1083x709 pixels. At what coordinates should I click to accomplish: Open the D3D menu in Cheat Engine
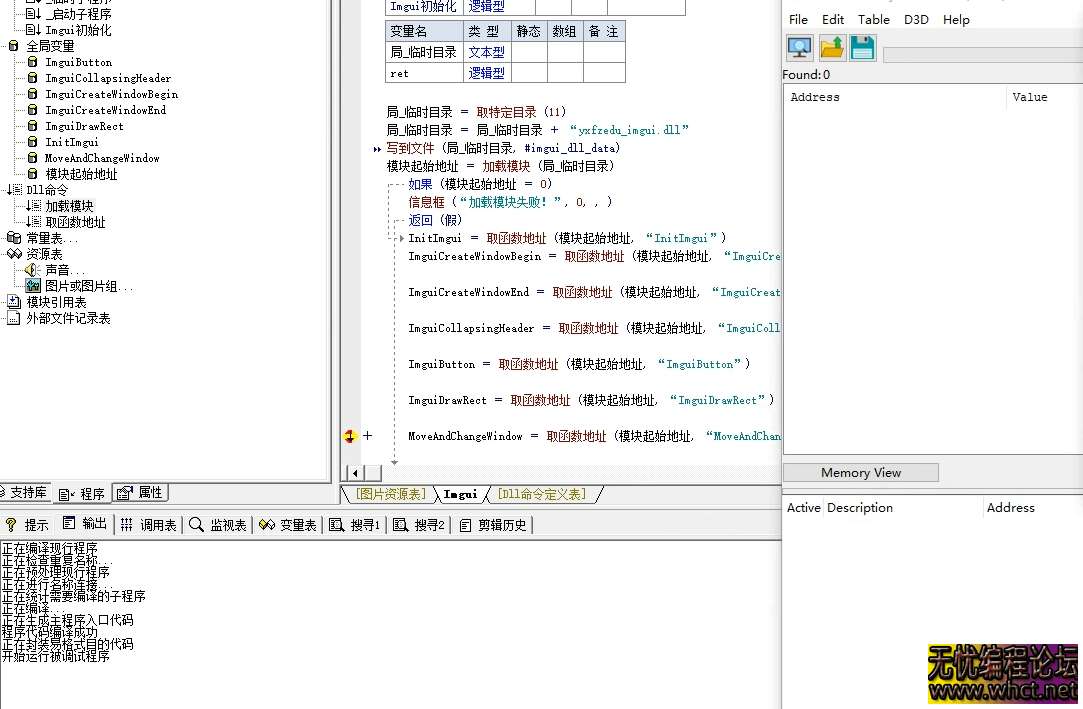click(x=916, y=19)
